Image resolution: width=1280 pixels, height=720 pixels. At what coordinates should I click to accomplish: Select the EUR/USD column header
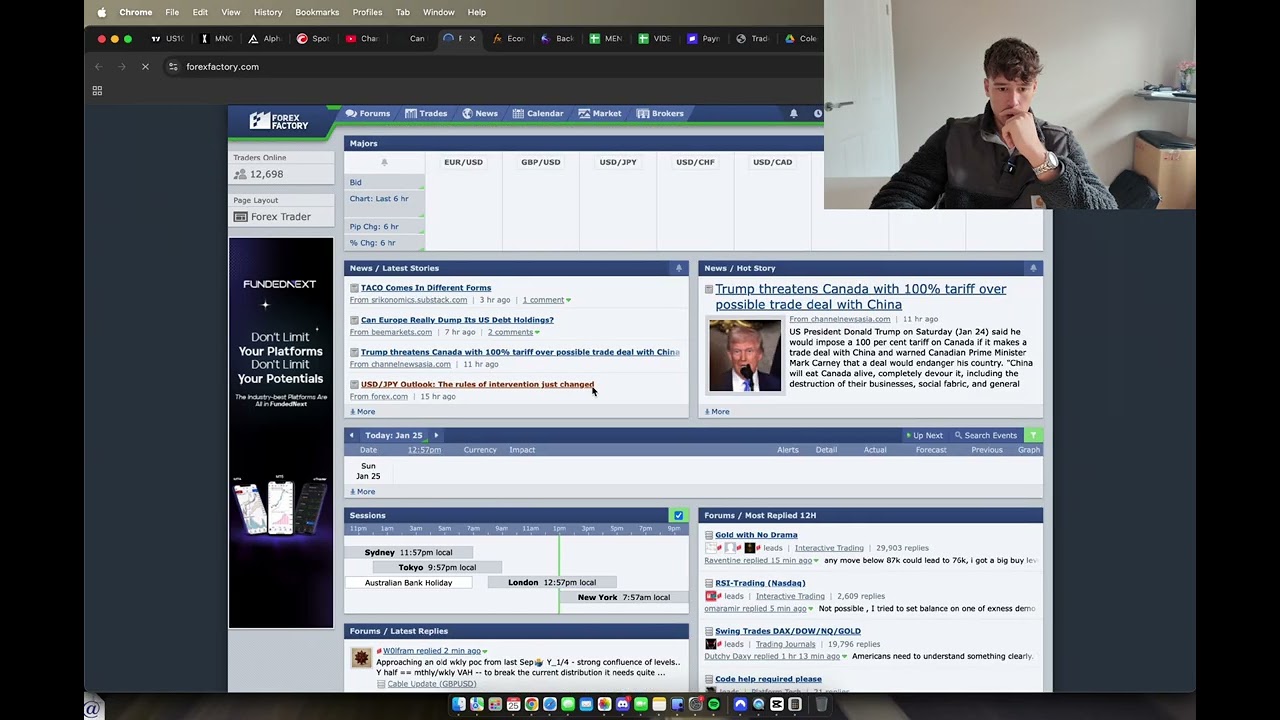463,162
